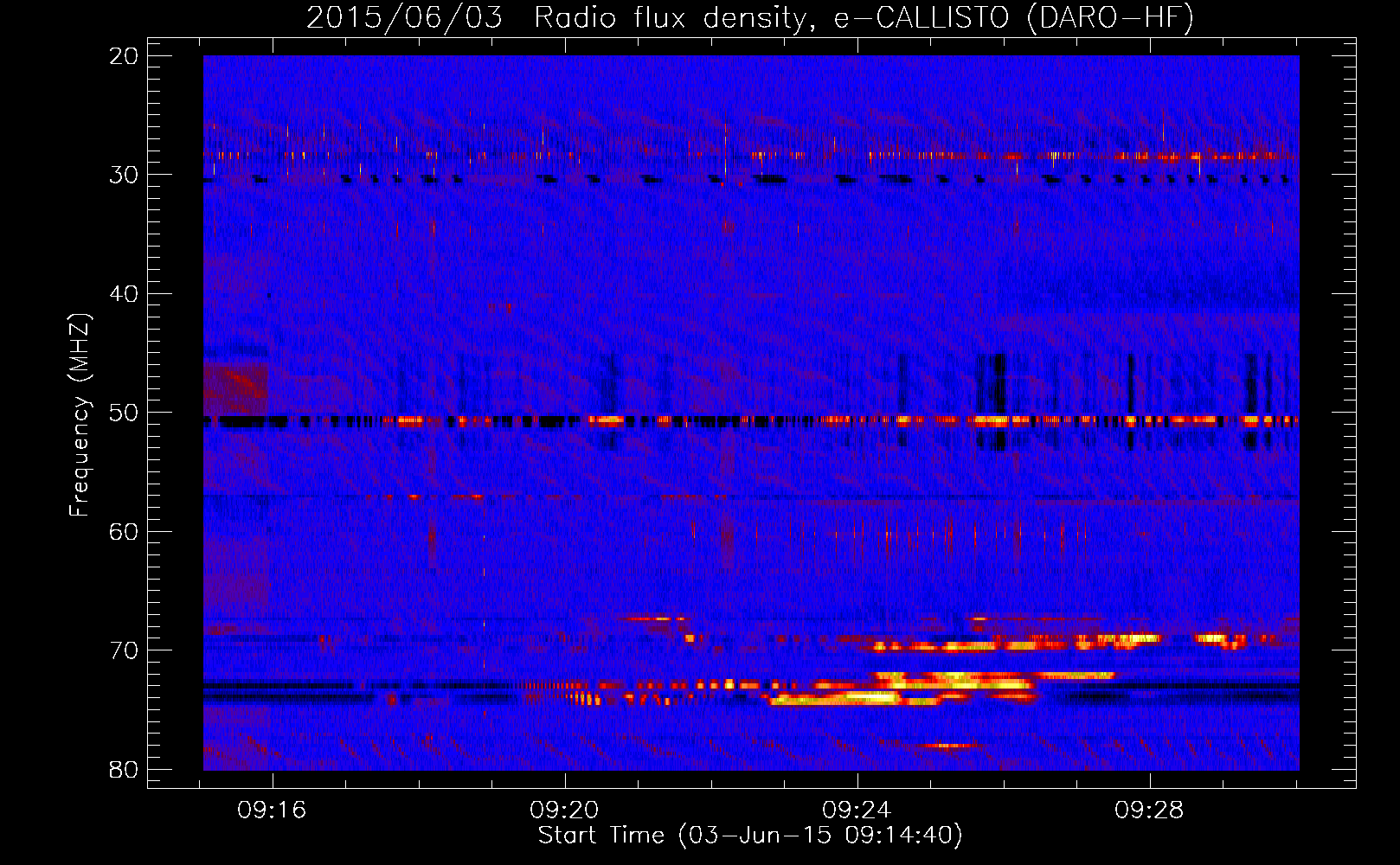Click the 09:24 time tick label

(857, 811)
